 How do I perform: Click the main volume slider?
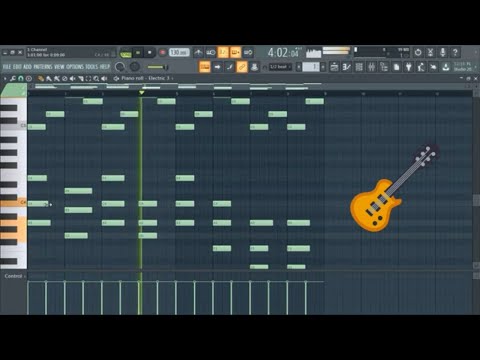point(158,67)
